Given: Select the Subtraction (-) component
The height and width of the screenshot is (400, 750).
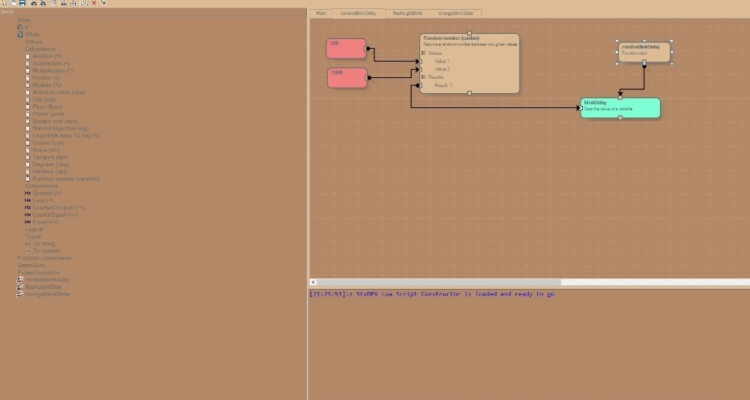Looking at the screenshot, I should [51, 63].
